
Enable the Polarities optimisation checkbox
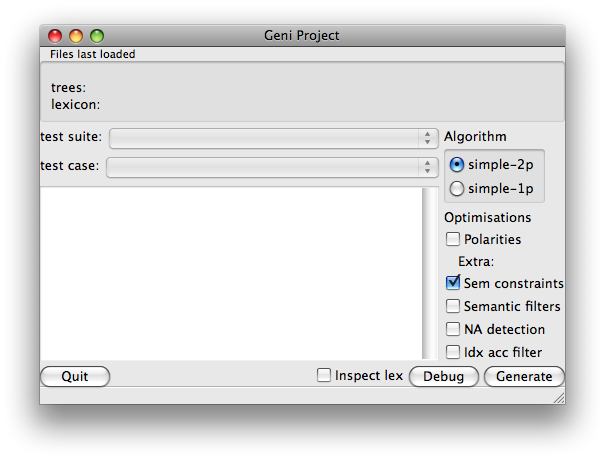(453, 239)
